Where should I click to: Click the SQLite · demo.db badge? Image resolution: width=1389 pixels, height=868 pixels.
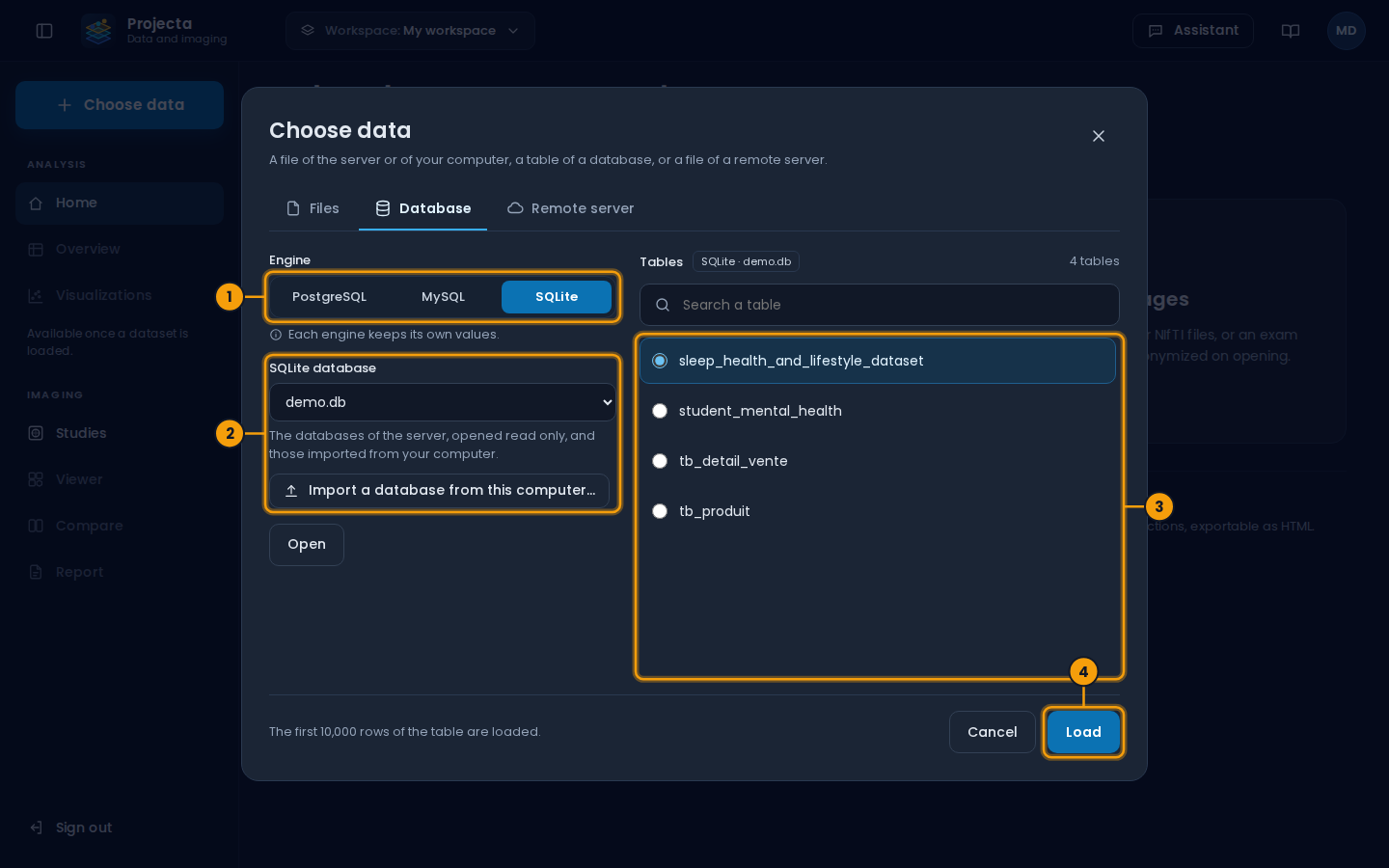(746, 261)
